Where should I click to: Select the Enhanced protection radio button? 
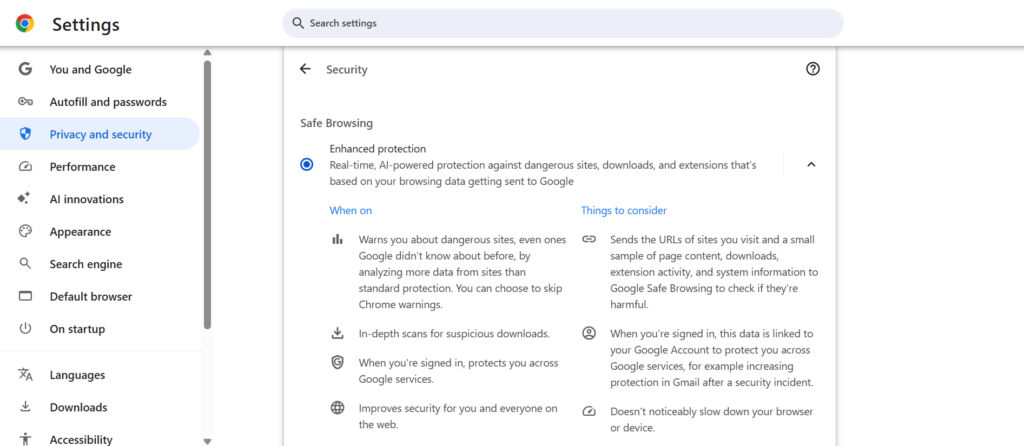pyautogui.click(x=306, y=165)
